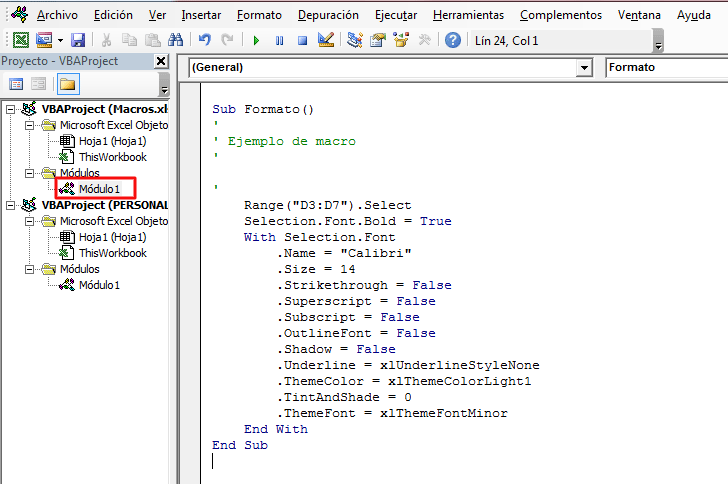
Task: Open the Depuración menu
Action: 328,15
